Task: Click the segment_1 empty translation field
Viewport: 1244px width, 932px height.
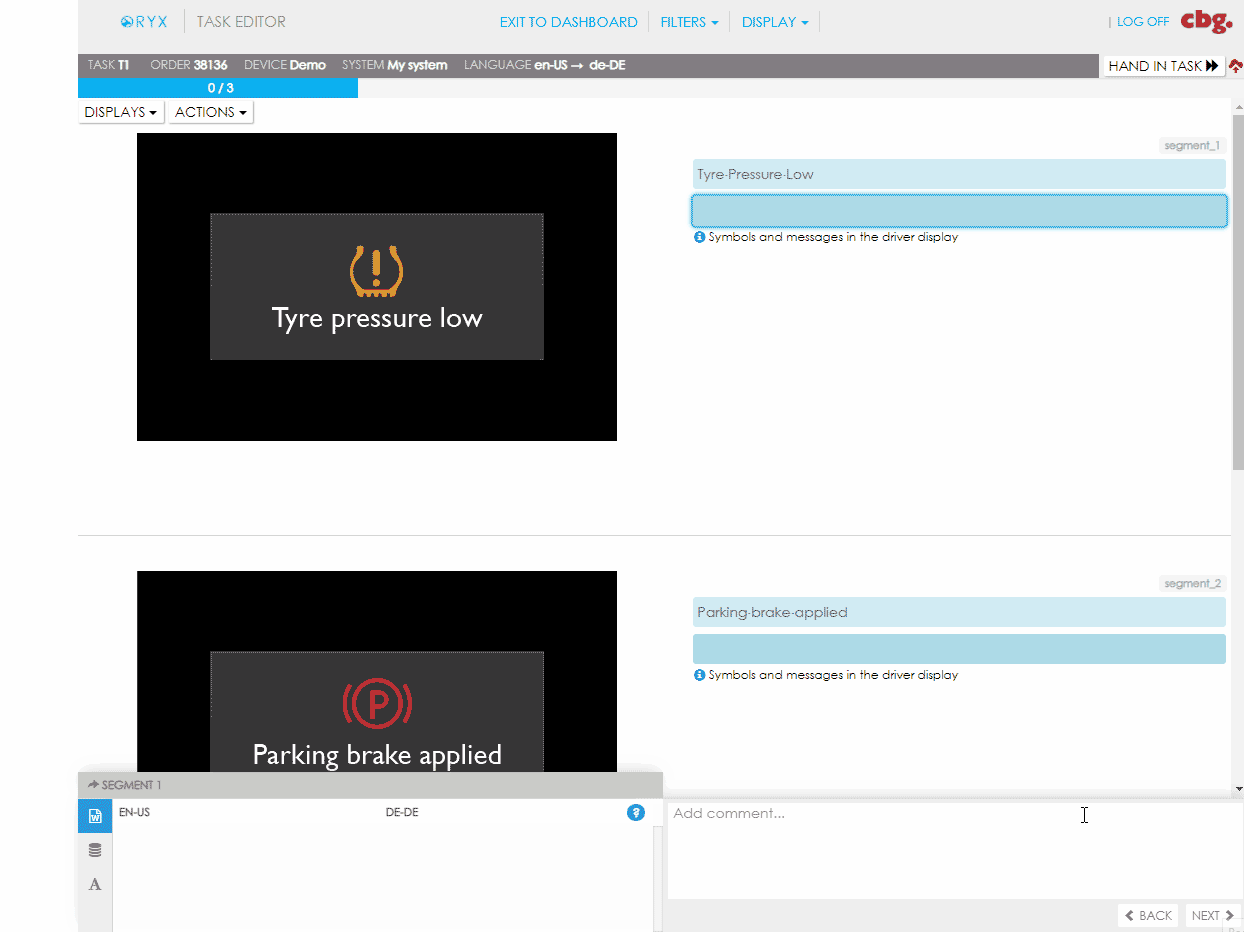Action: tap(959, 211)
